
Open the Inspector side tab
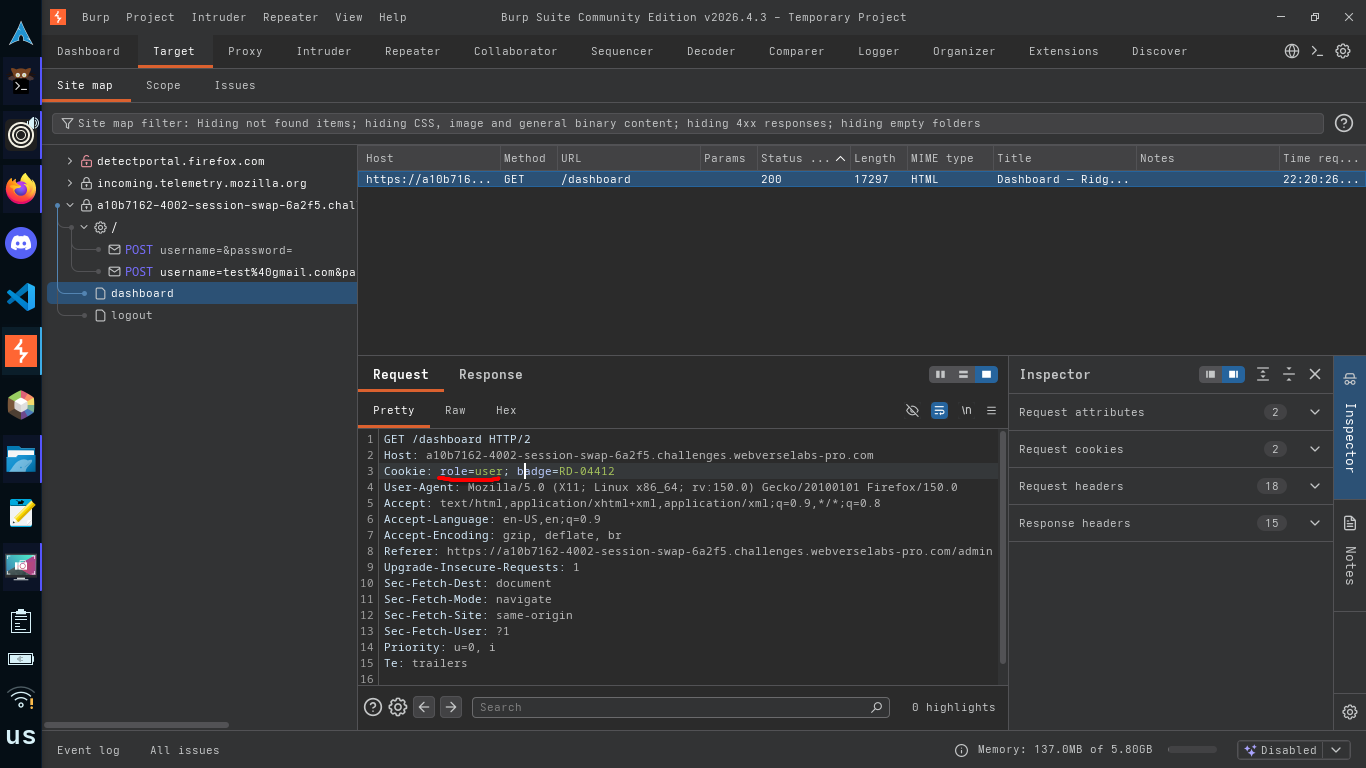[x=1350, y=426]
